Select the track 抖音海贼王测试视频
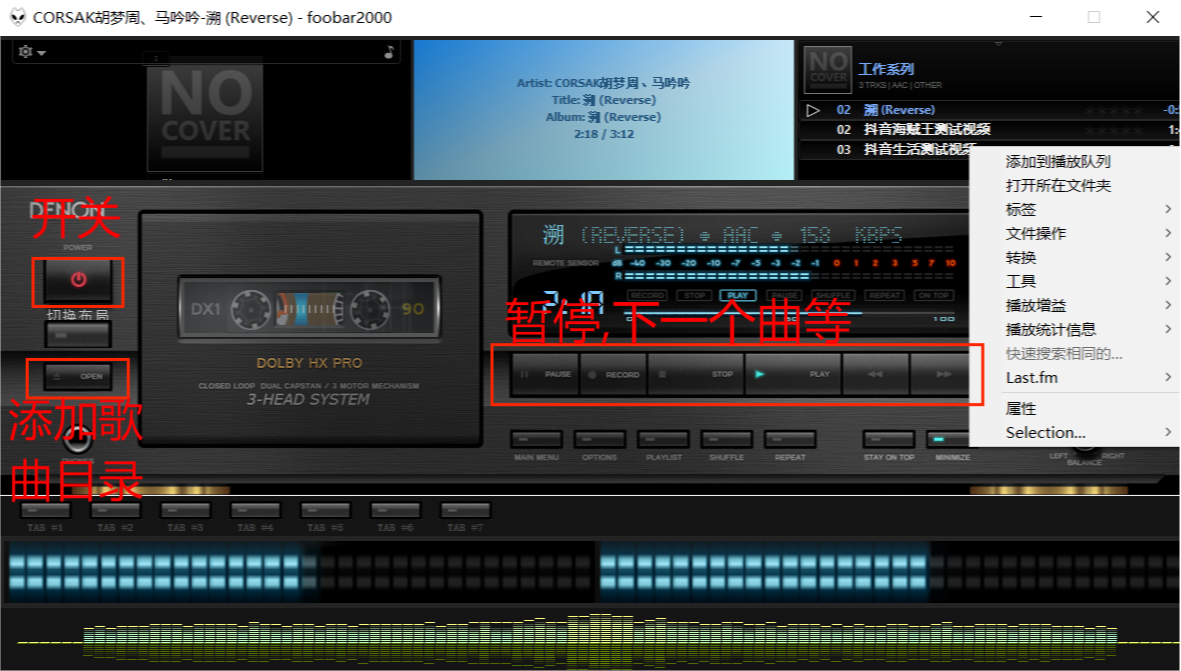This screenshot has height=671, width=1181. [x=926, y=130]
